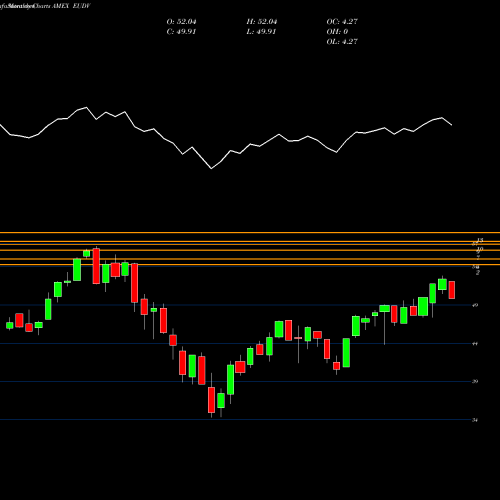
Task: Click the 34 price axis label
Action: click(x=475, y=420)
